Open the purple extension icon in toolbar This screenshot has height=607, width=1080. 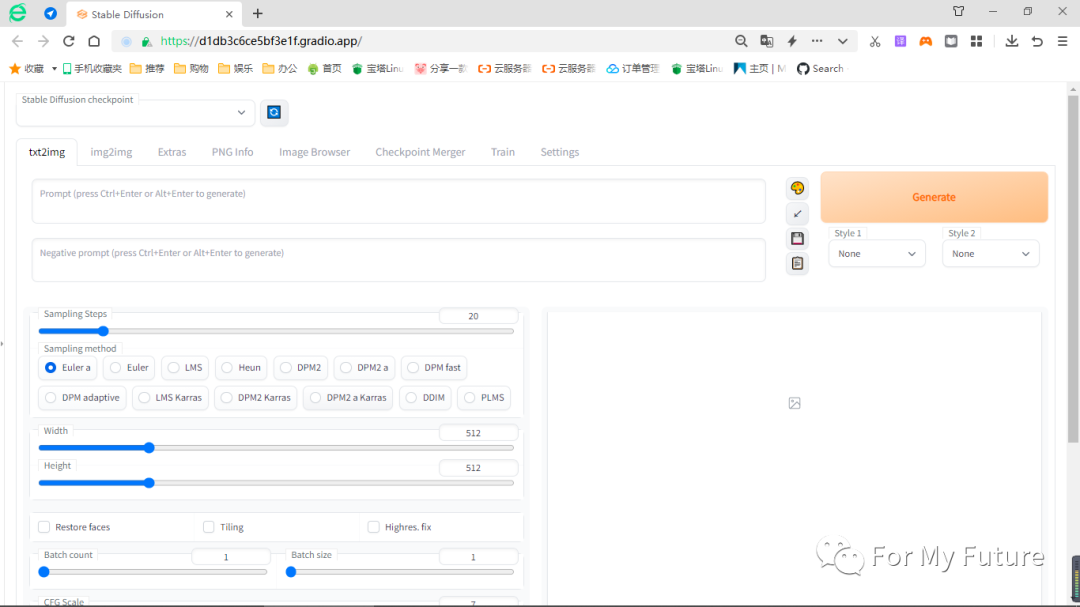click(900, 41)
